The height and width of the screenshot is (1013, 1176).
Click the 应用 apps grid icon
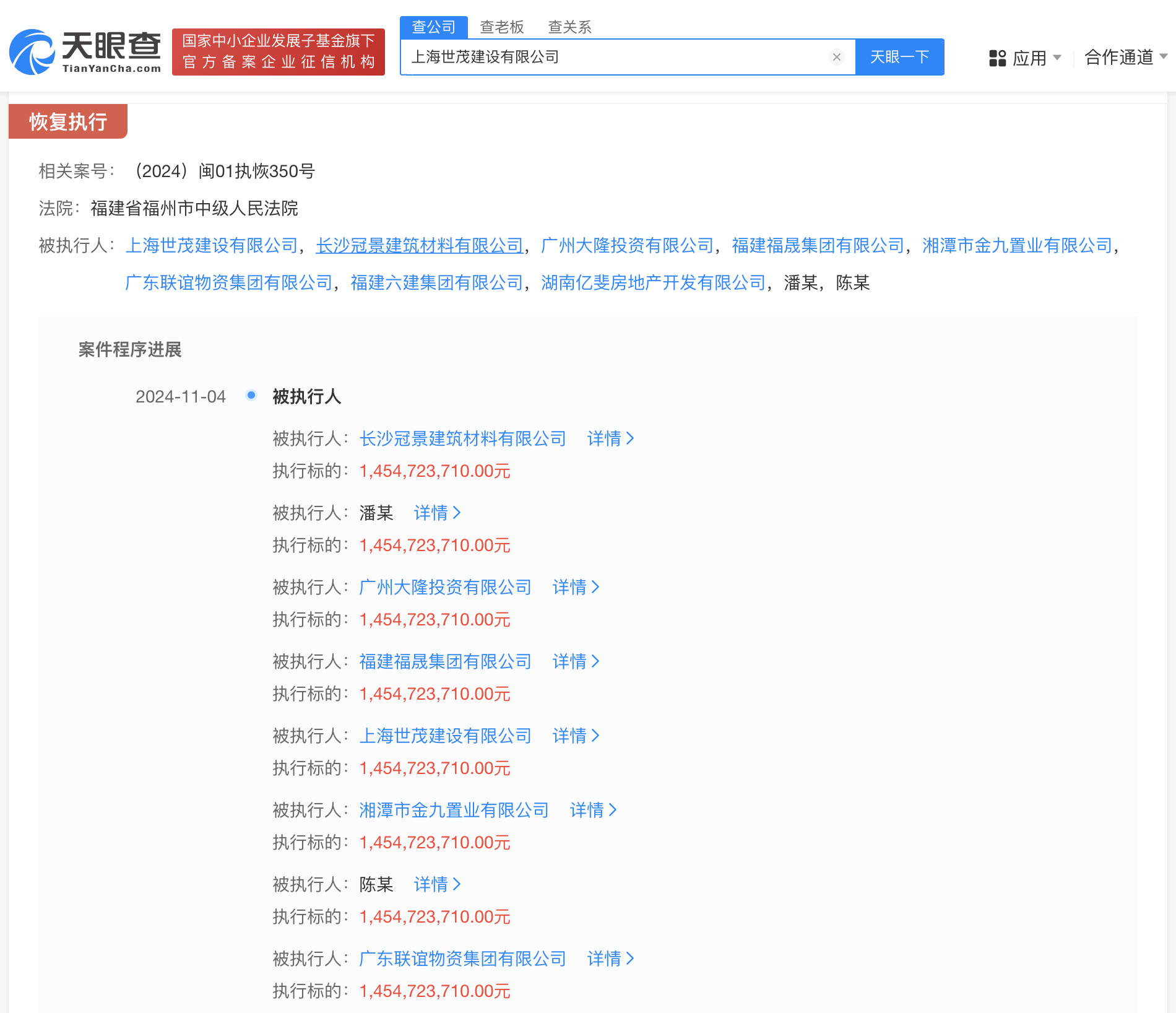[997, 58]
